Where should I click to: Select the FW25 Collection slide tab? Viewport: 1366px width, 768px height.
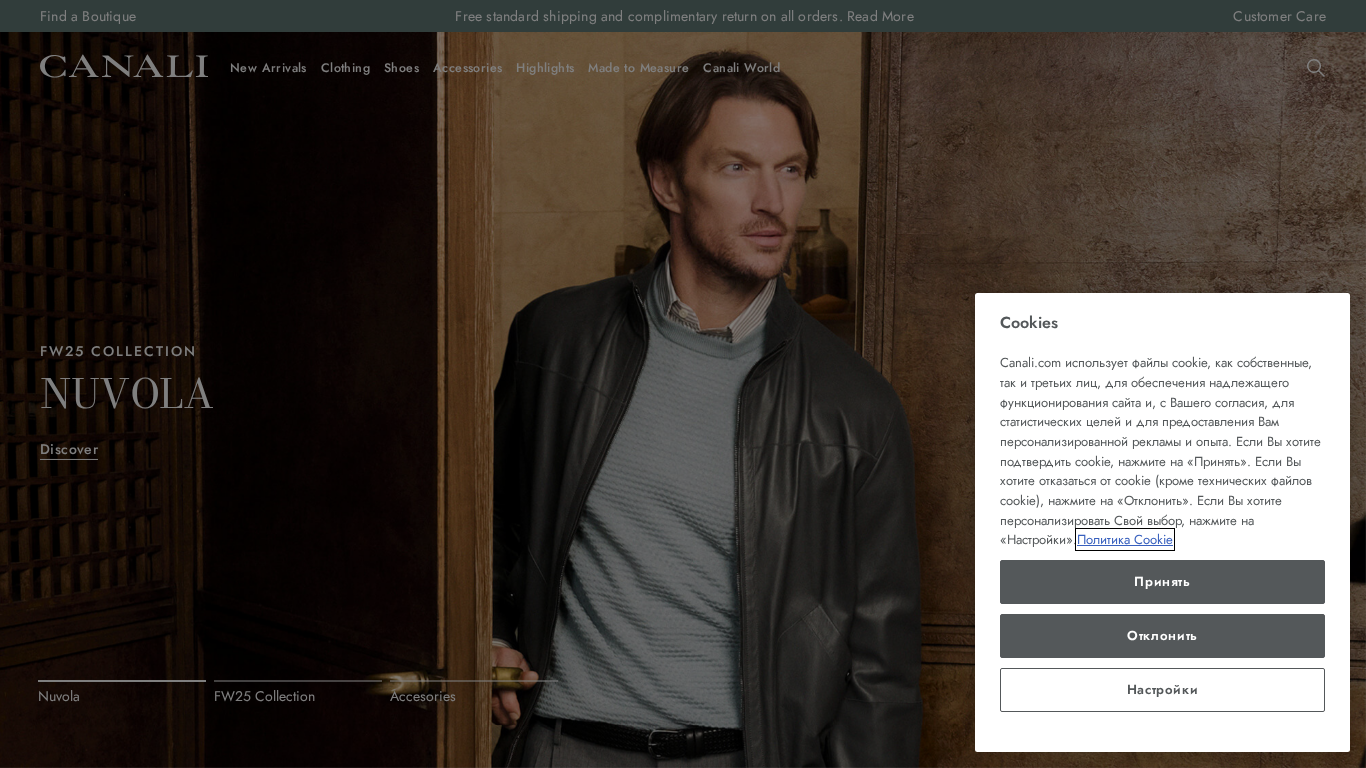[x=298, y=694]
